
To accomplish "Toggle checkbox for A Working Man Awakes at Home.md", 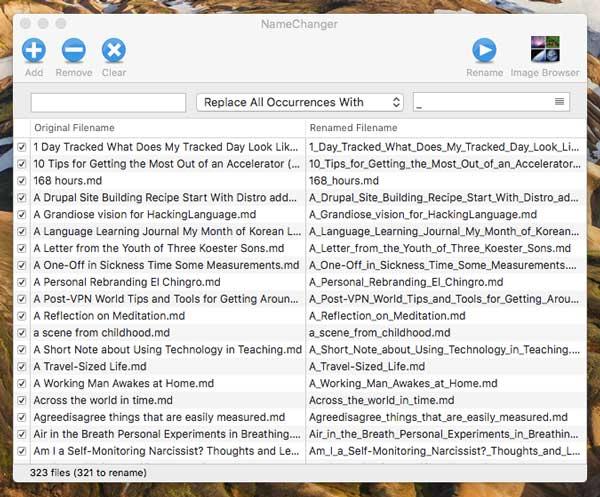I will click(x=22, y=383).
